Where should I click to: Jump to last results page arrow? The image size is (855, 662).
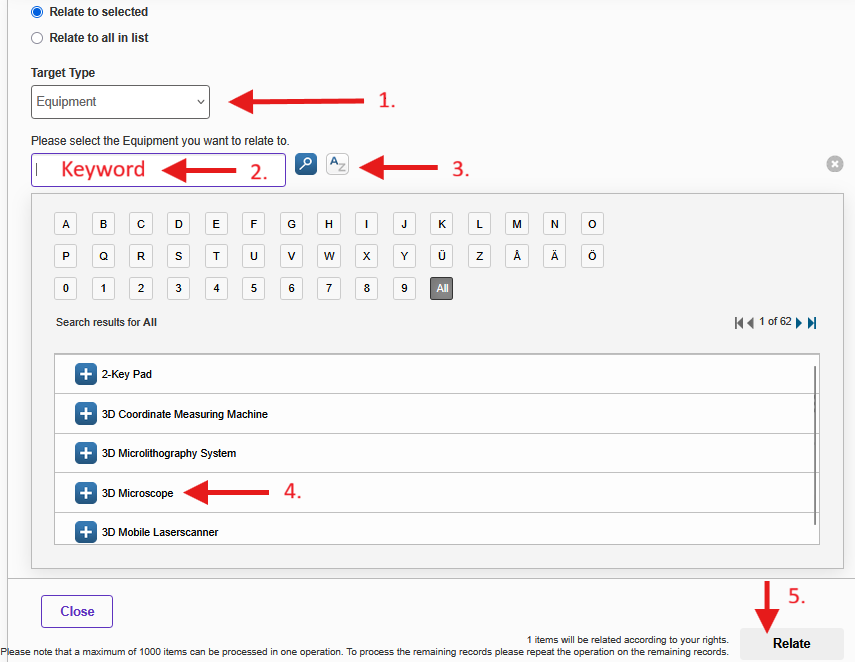pyautogui.click(x=812, y=323)
